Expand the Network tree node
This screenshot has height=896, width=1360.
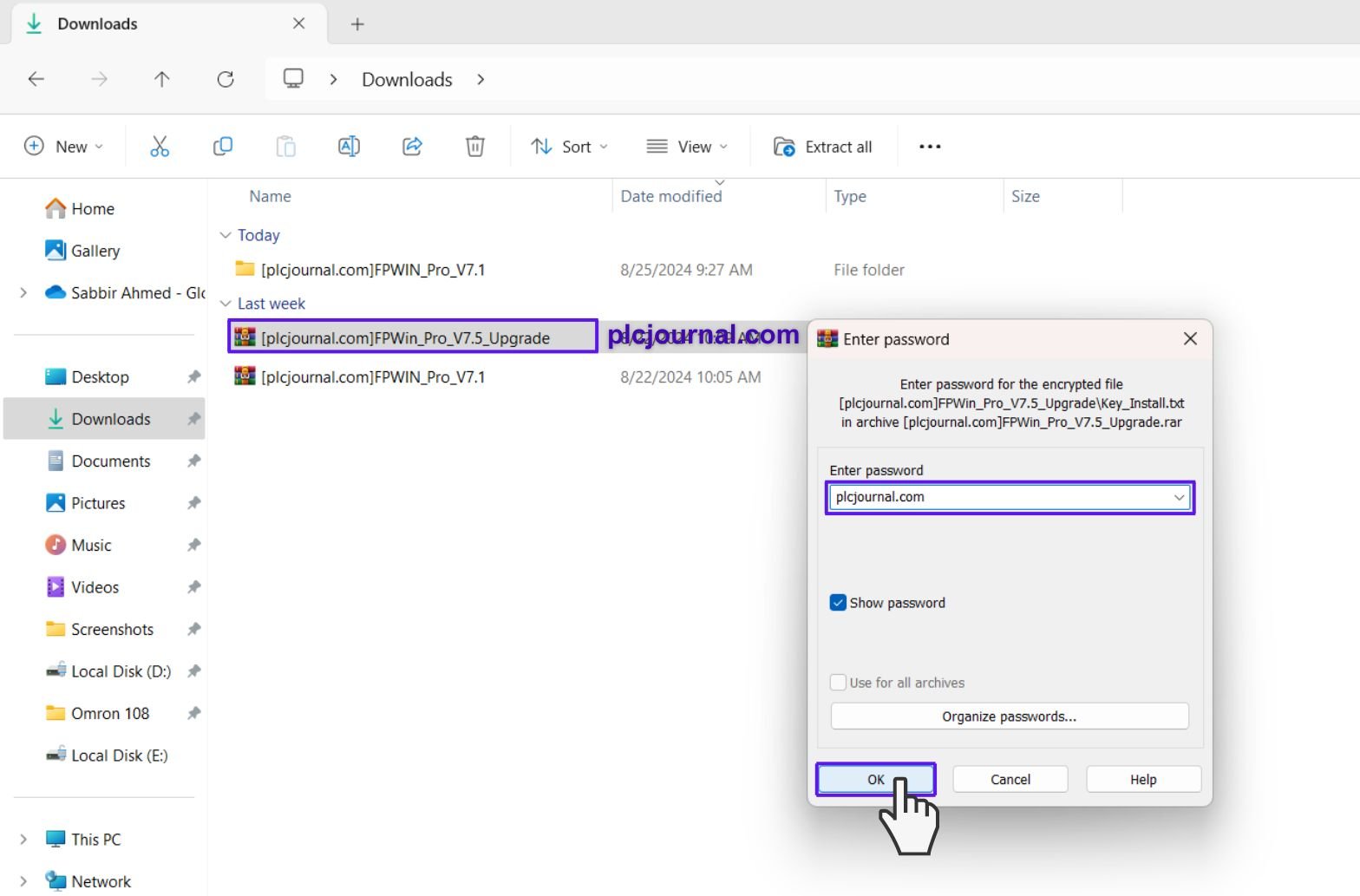pyautogui.click(x=23, y=881)
